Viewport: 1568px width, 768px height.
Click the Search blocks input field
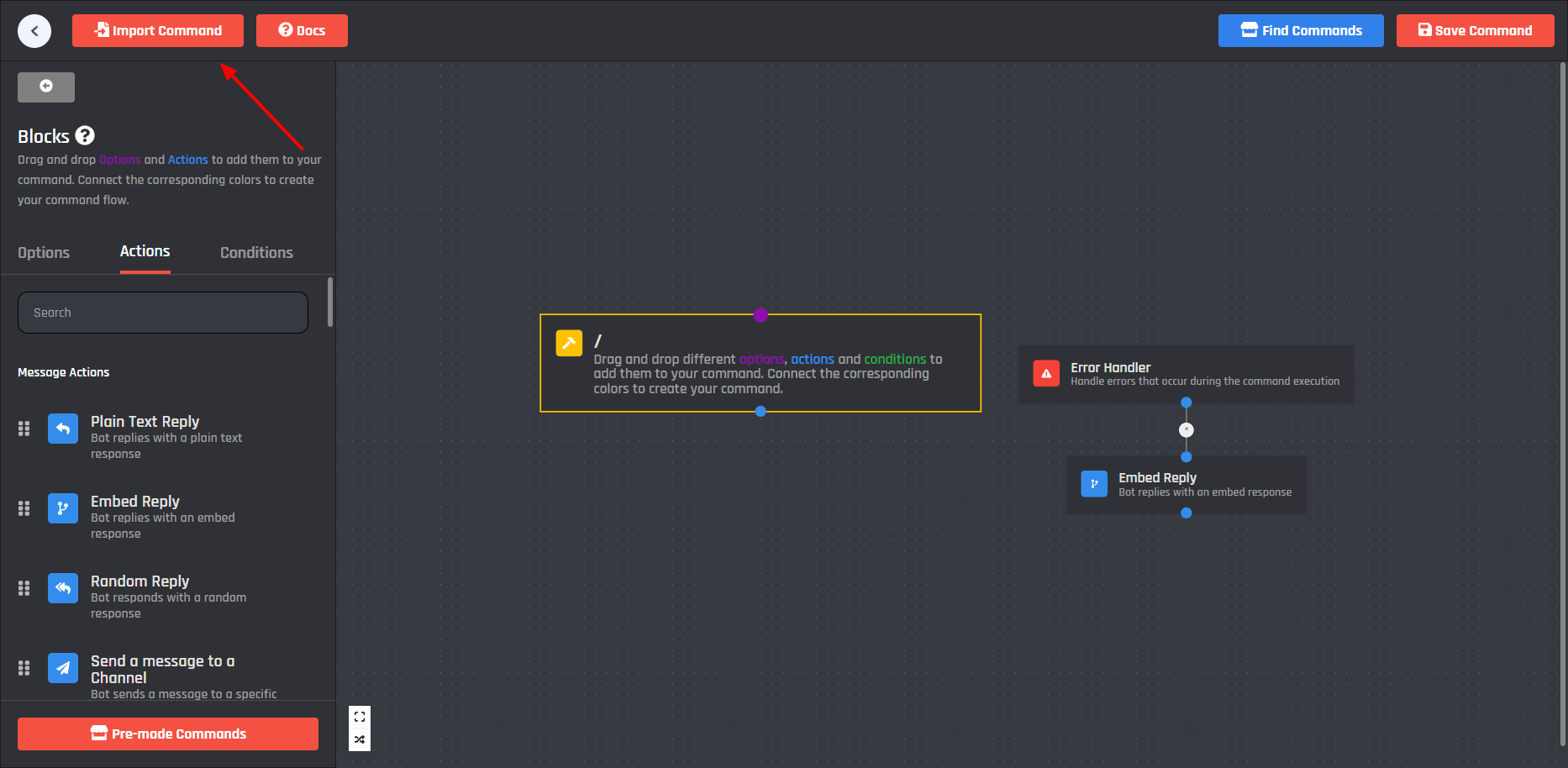click(x=163, y=313)
